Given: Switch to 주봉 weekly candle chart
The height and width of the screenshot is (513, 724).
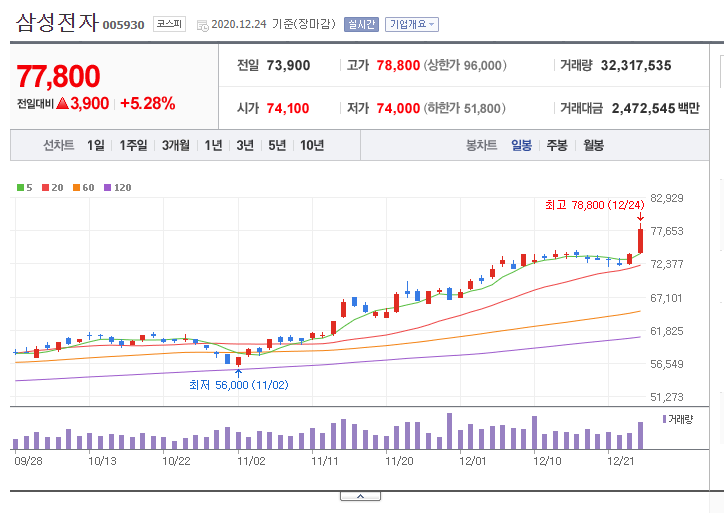Looking at the screenshot, I should (557, 145).
